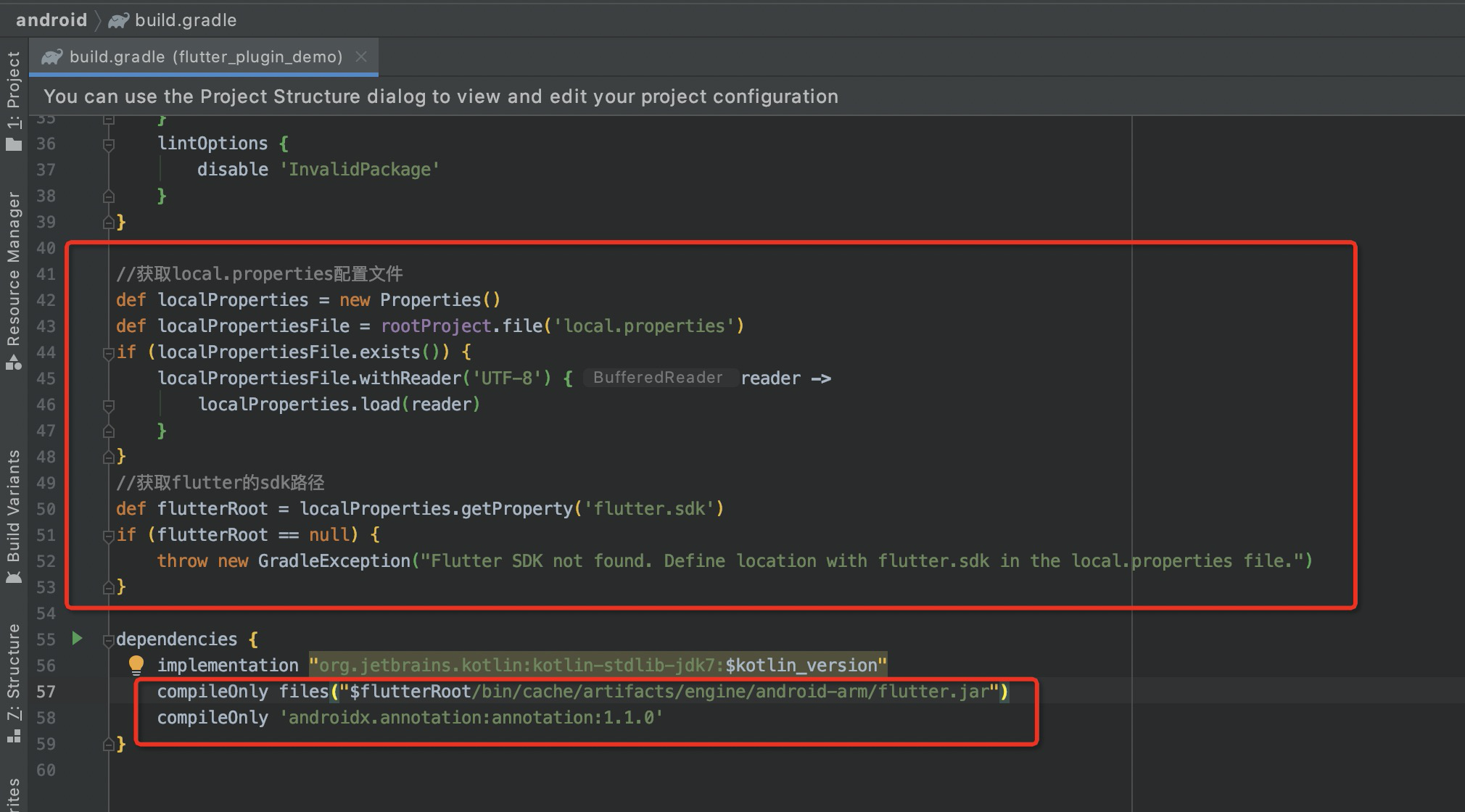
Task: Collapse the dependencies block
Action: click(x=109, y=639)
